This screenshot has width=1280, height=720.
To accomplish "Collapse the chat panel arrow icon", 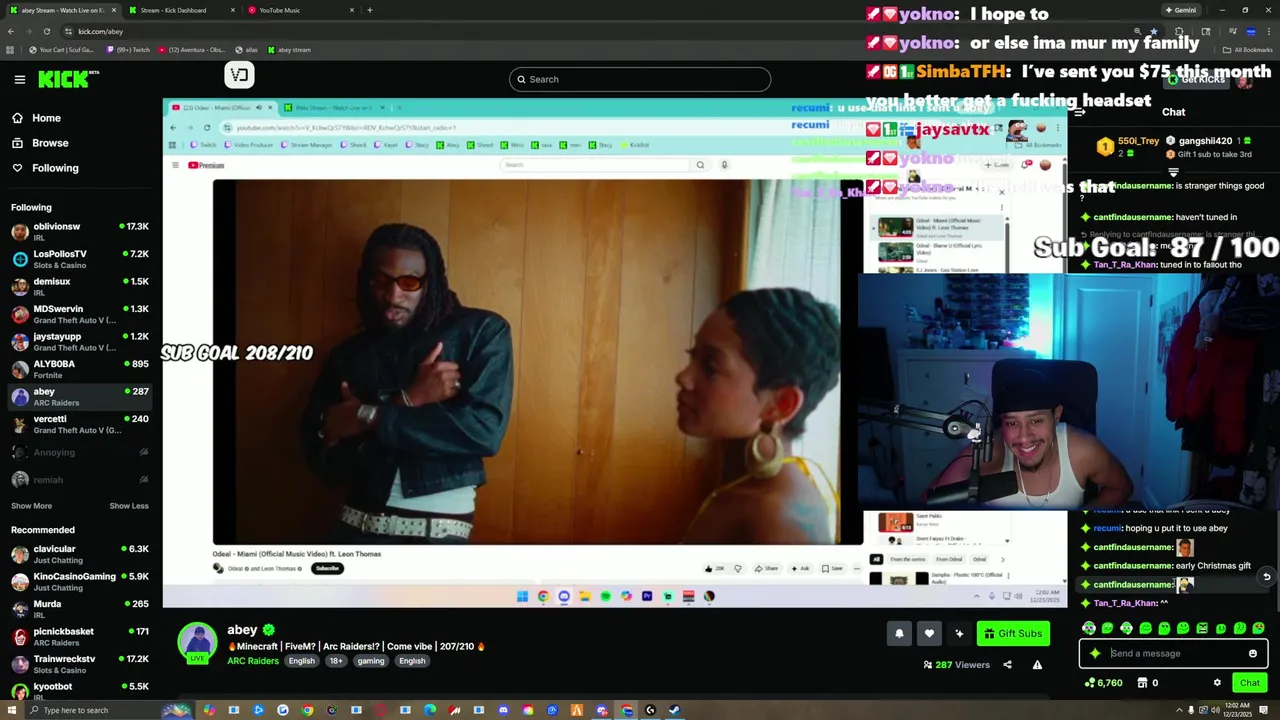I will tap(1079, 112).
